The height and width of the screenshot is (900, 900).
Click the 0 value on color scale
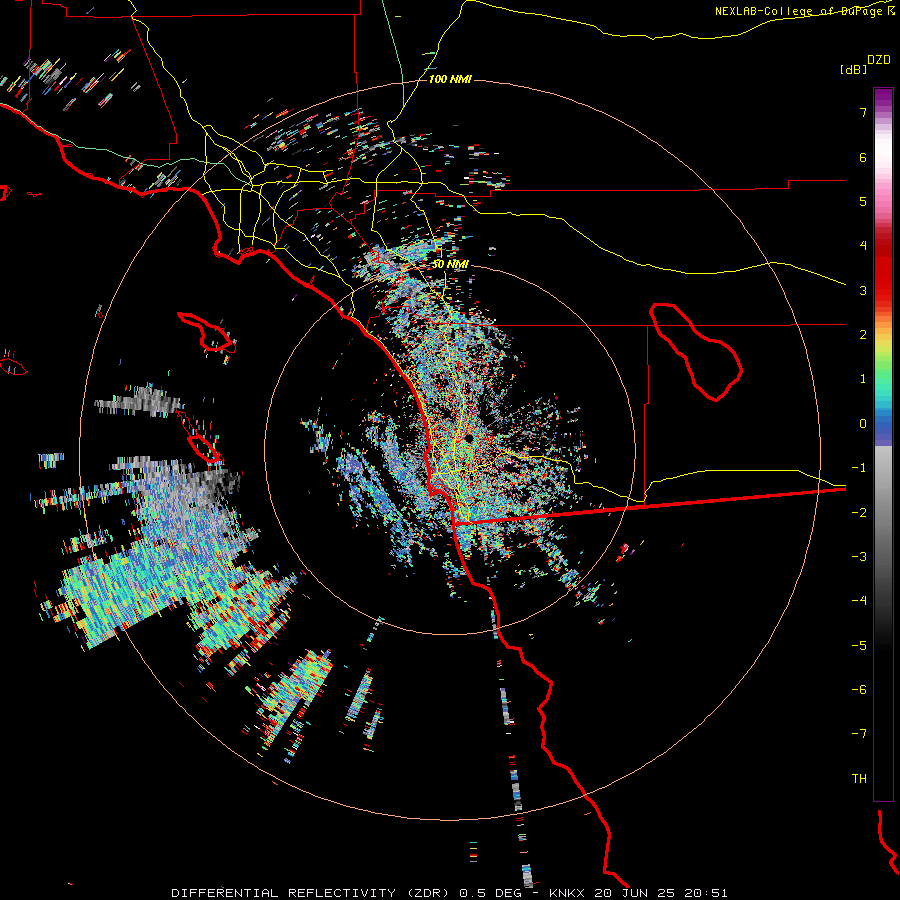click(863, 424)
